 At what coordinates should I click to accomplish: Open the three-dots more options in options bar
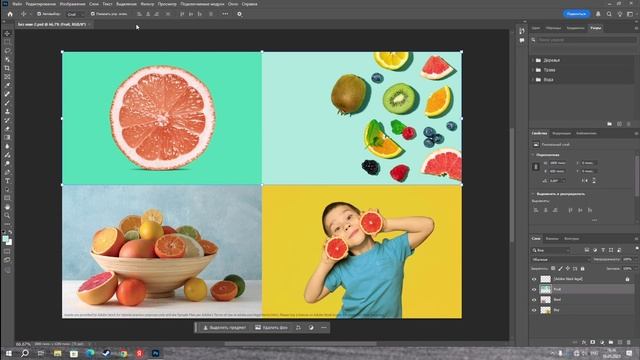pyautogui.click(x=225, y=14)
